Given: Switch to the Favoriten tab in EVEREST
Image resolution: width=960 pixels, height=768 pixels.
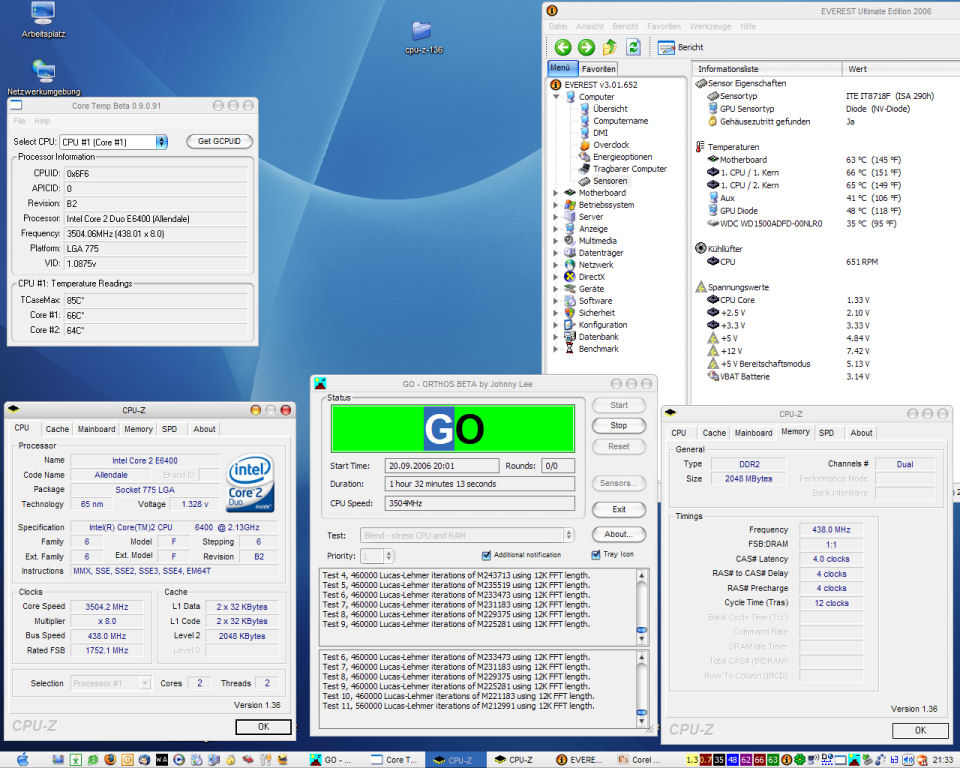Looking at the screenshot, I should click(x=598, y=69).
